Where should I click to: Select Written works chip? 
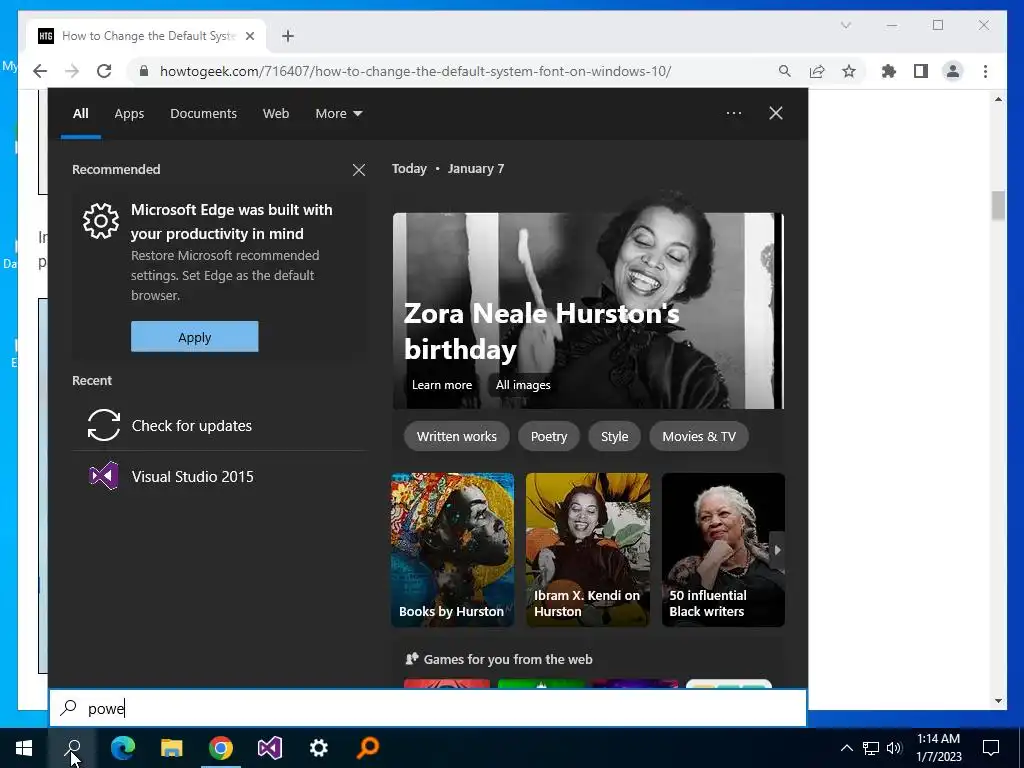click(456, 436)
